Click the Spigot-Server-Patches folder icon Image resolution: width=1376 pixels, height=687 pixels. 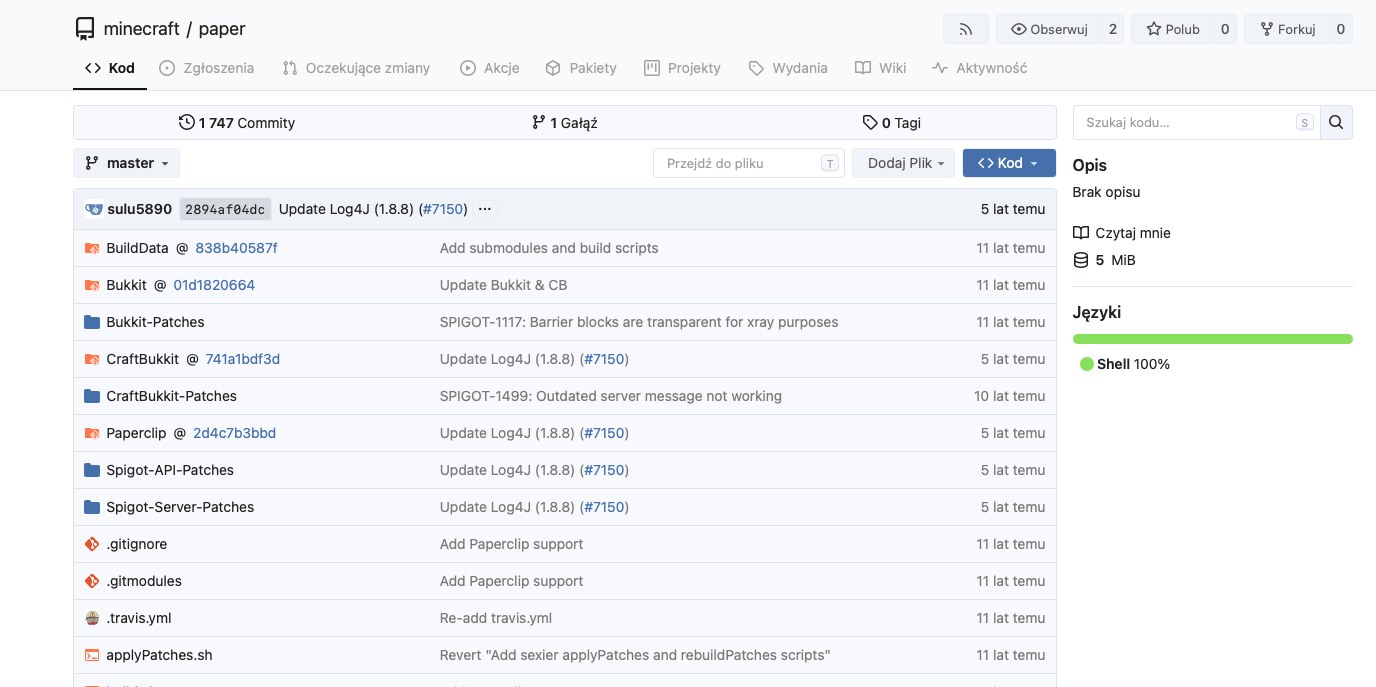click(x=92, y=507)
